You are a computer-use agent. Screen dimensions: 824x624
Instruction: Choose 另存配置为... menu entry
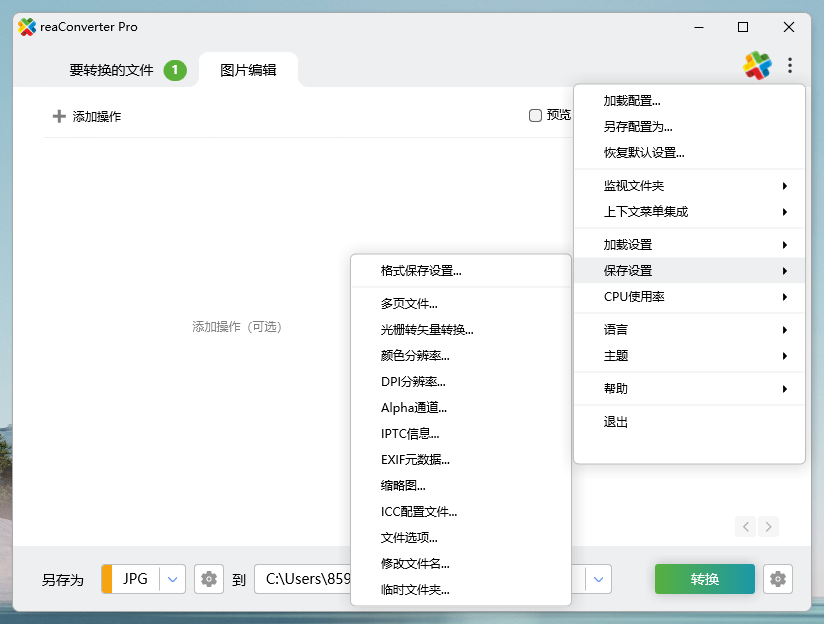[689, 127]
